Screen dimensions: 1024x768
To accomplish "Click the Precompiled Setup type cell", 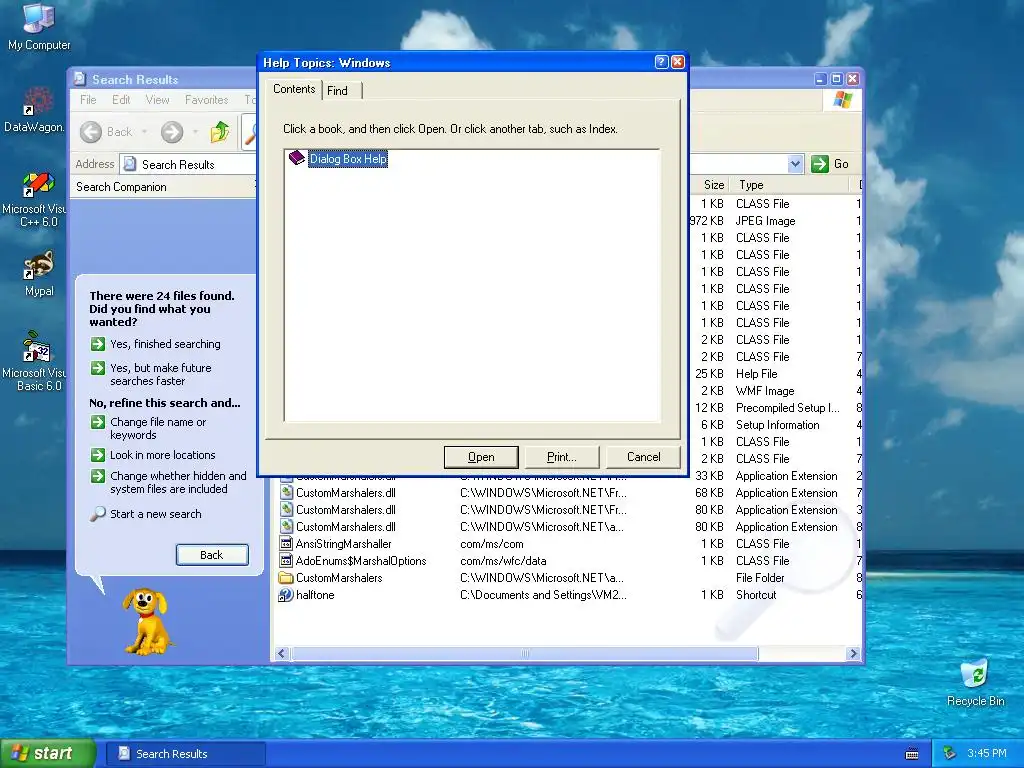I will pyautogui.click(x=788, y=408).
